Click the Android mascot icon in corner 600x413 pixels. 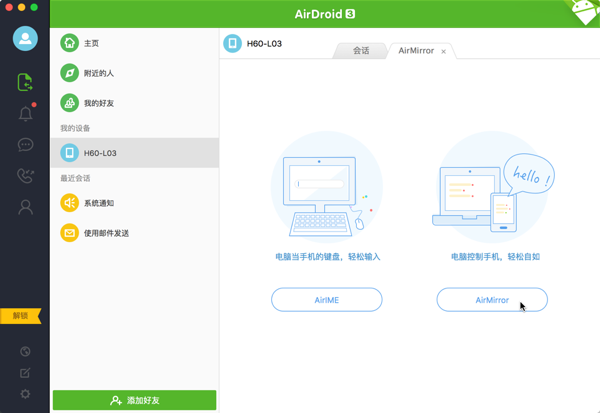(584, 11)
